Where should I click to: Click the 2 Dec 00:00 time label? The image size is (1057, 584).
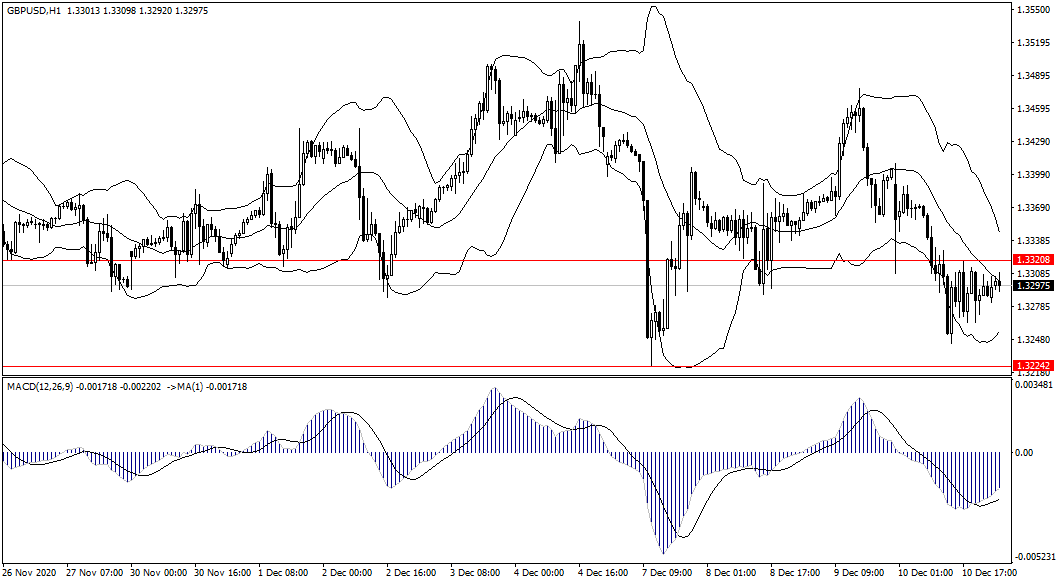(346, 574)
